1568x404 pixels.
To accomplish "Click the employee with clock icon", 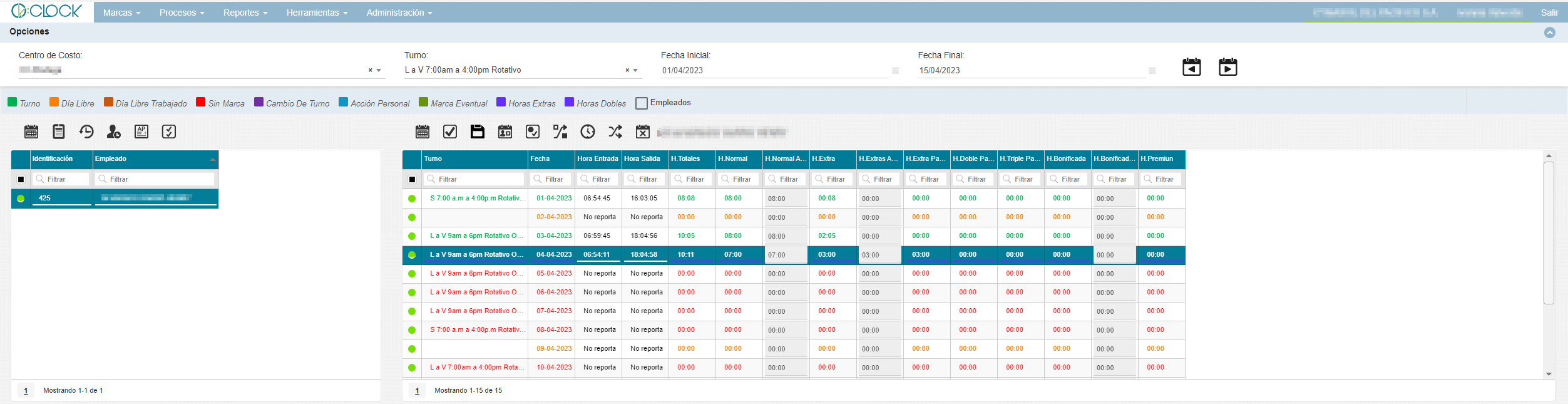I will [x=114, y=132].
